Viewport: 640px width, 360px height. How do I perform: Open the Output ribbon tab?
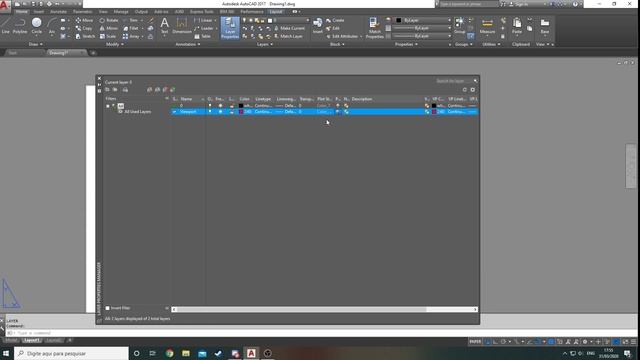141,12
